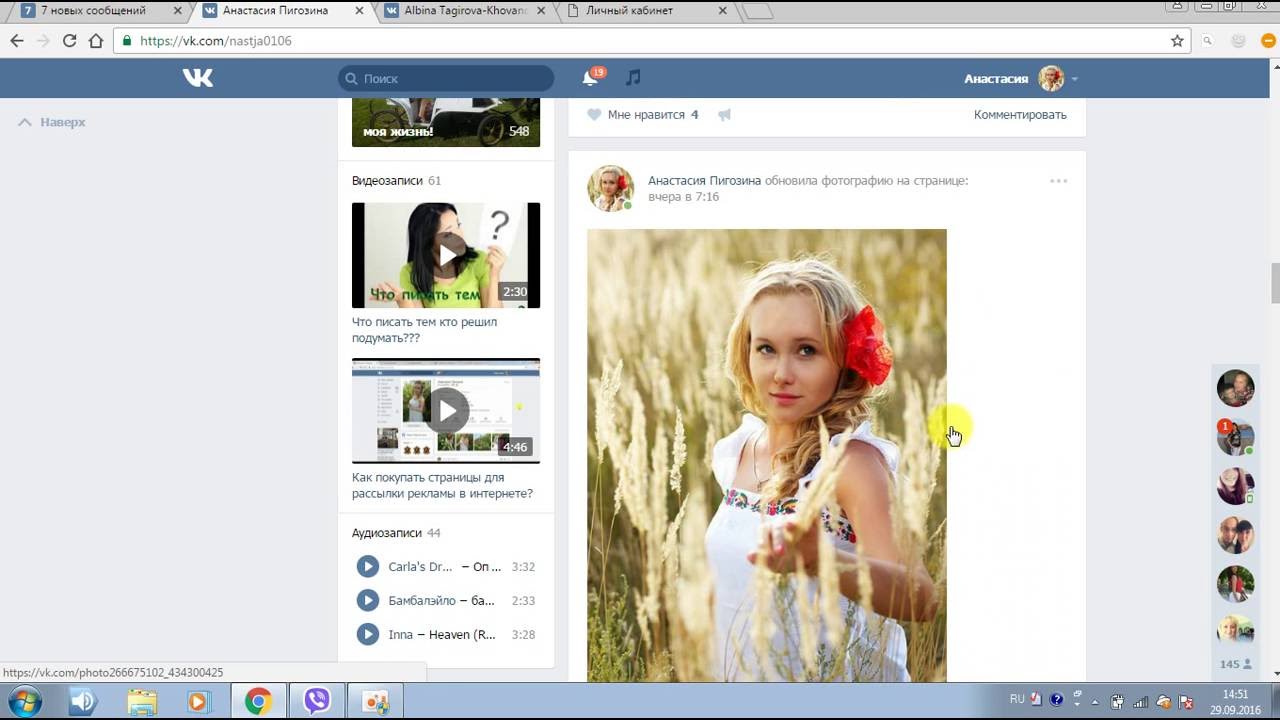Play the 4:46 video thumbnail

point(446,410)
